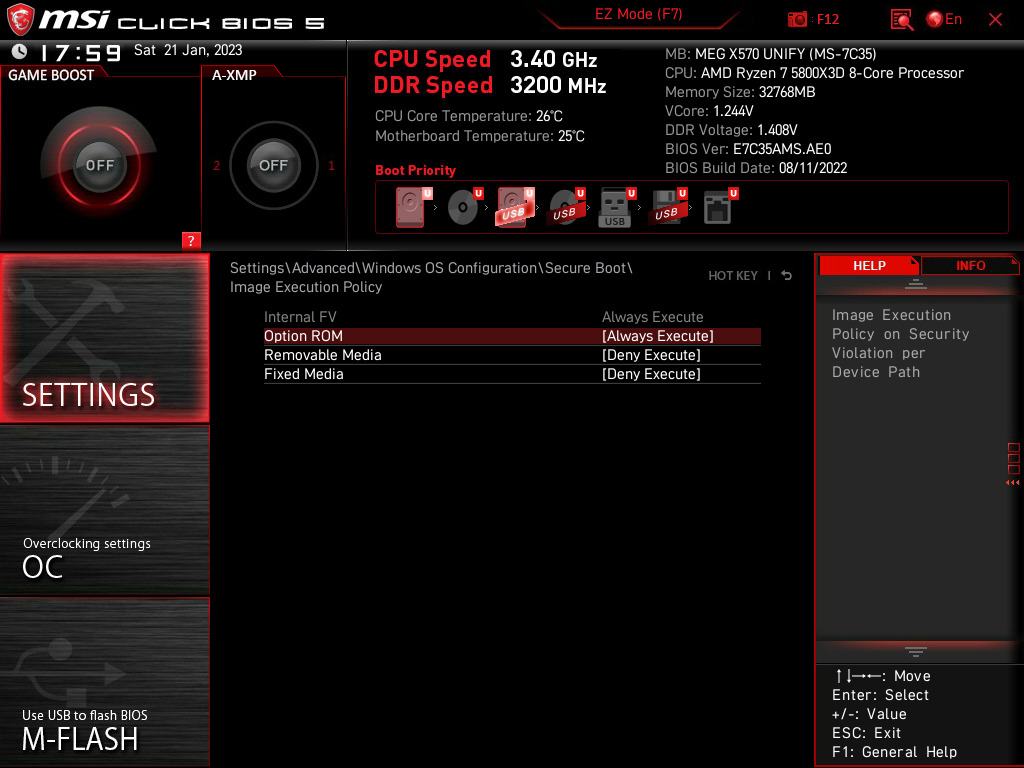Screen dimensions: 1024x768
Task: Select A-XMP profile 1
Action: 331,166
